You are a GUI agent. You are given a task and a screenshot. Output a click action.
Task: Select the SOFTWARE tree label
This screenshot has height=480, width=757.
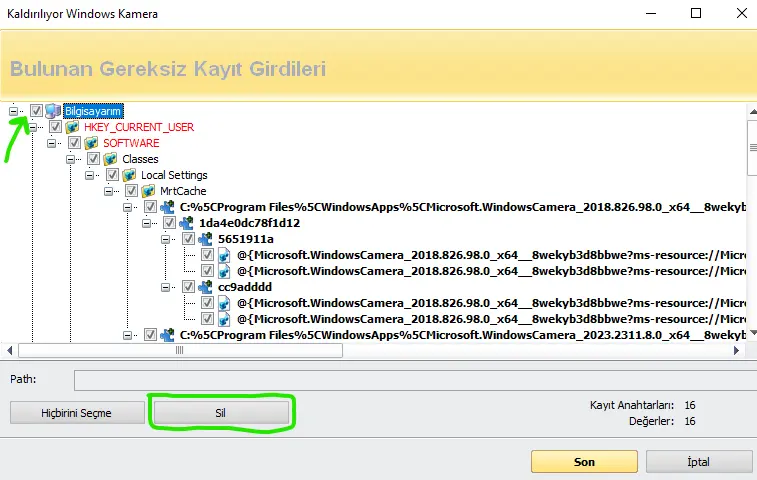(x=131, y=143)
